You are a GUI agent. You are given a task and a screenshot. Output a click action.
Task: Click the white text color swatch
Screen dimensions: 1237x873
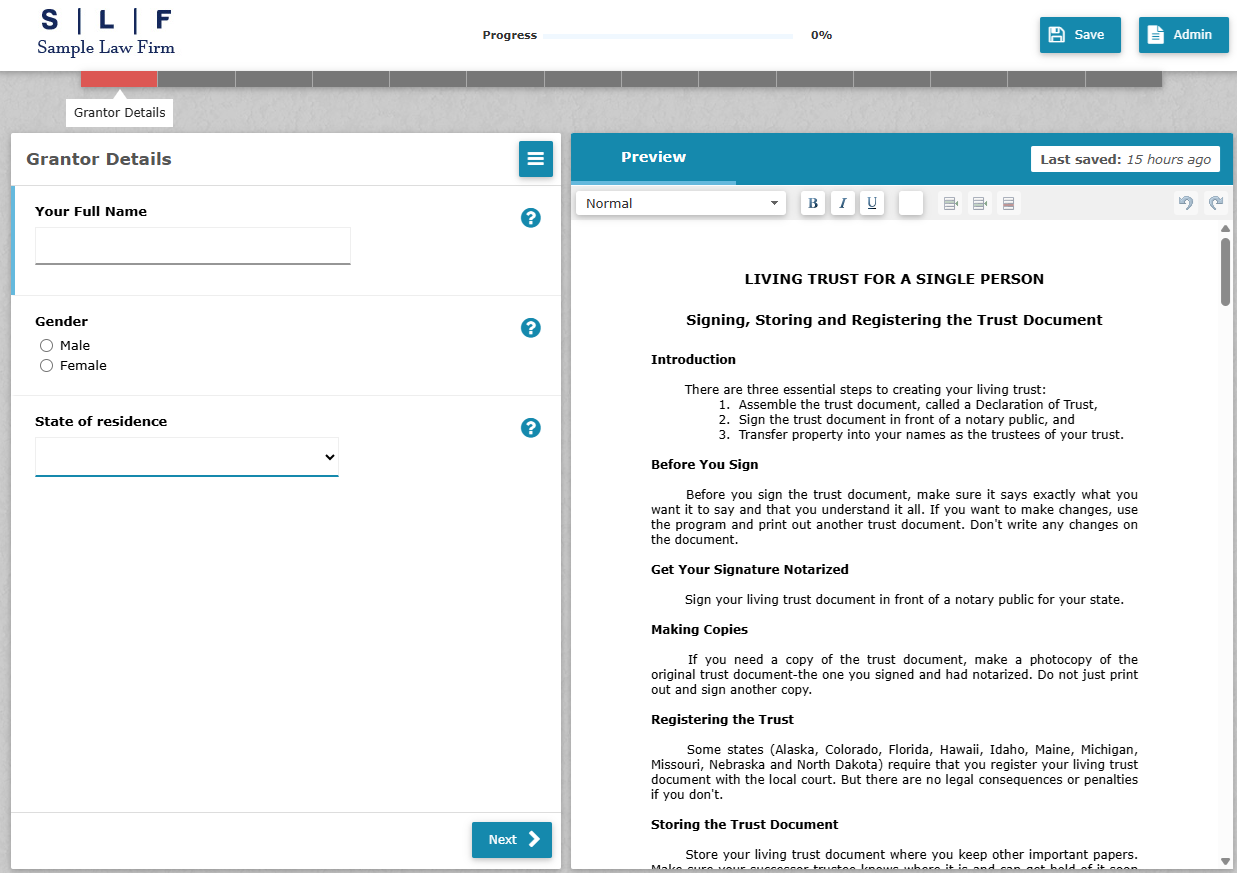pos(910,202)
